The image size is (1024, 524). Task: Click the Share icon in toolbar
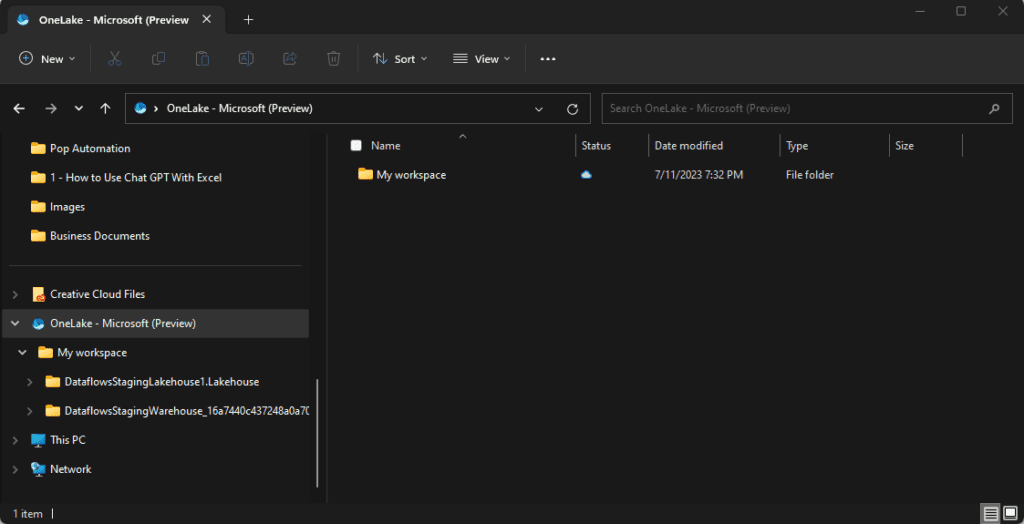click(290, 59)
